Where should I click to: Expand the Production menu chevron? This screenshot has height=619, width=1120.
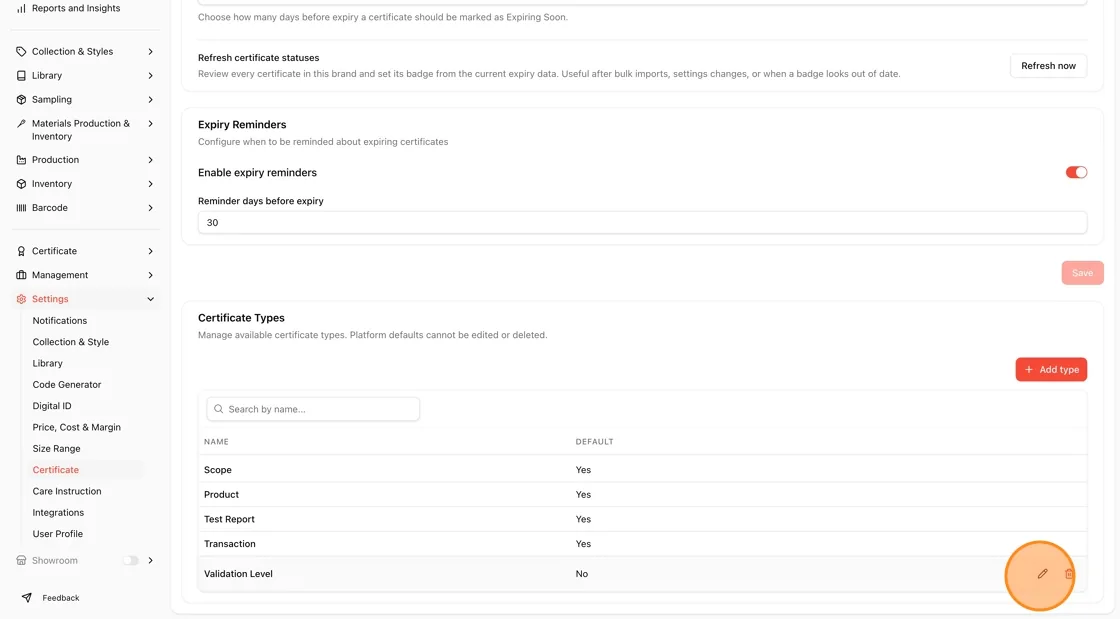coord(151,160)
